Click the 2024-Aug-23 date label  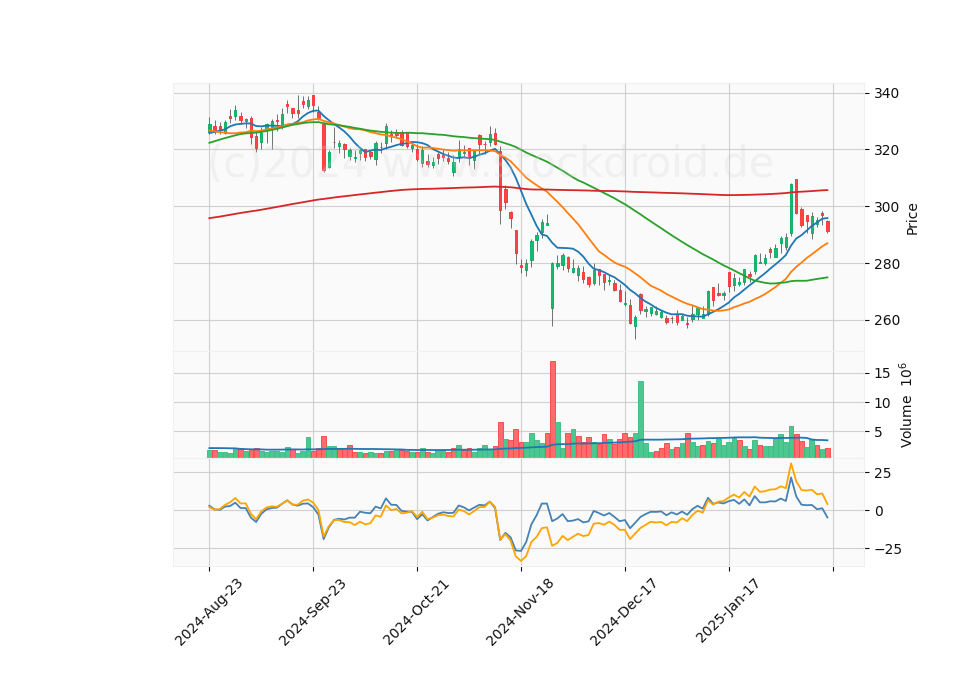point(208,612)
